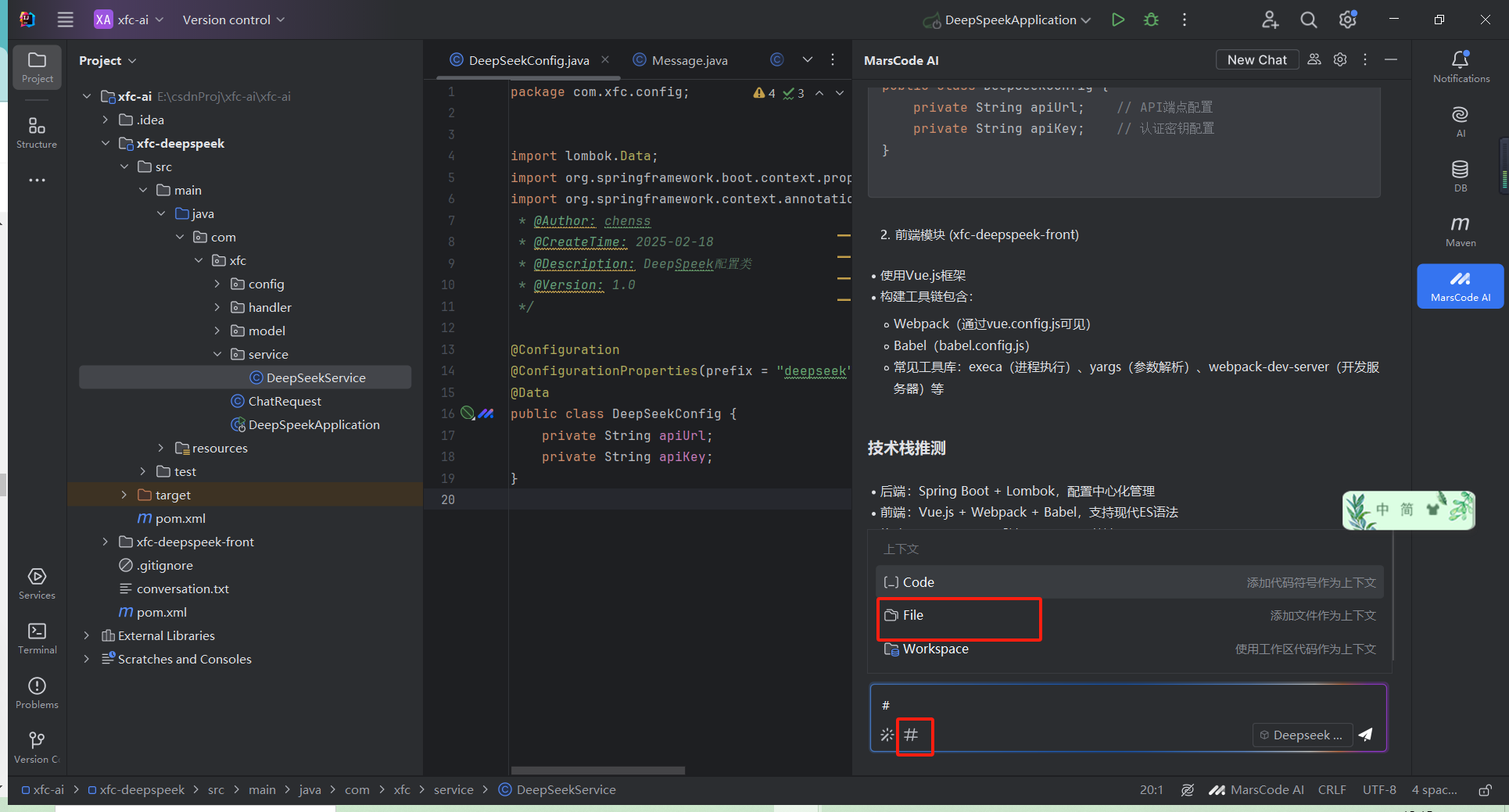Image resolution: width=1509 pixels, height=812 pixels.
Task: Choose the Code context option
Action: click(1130, 582)
